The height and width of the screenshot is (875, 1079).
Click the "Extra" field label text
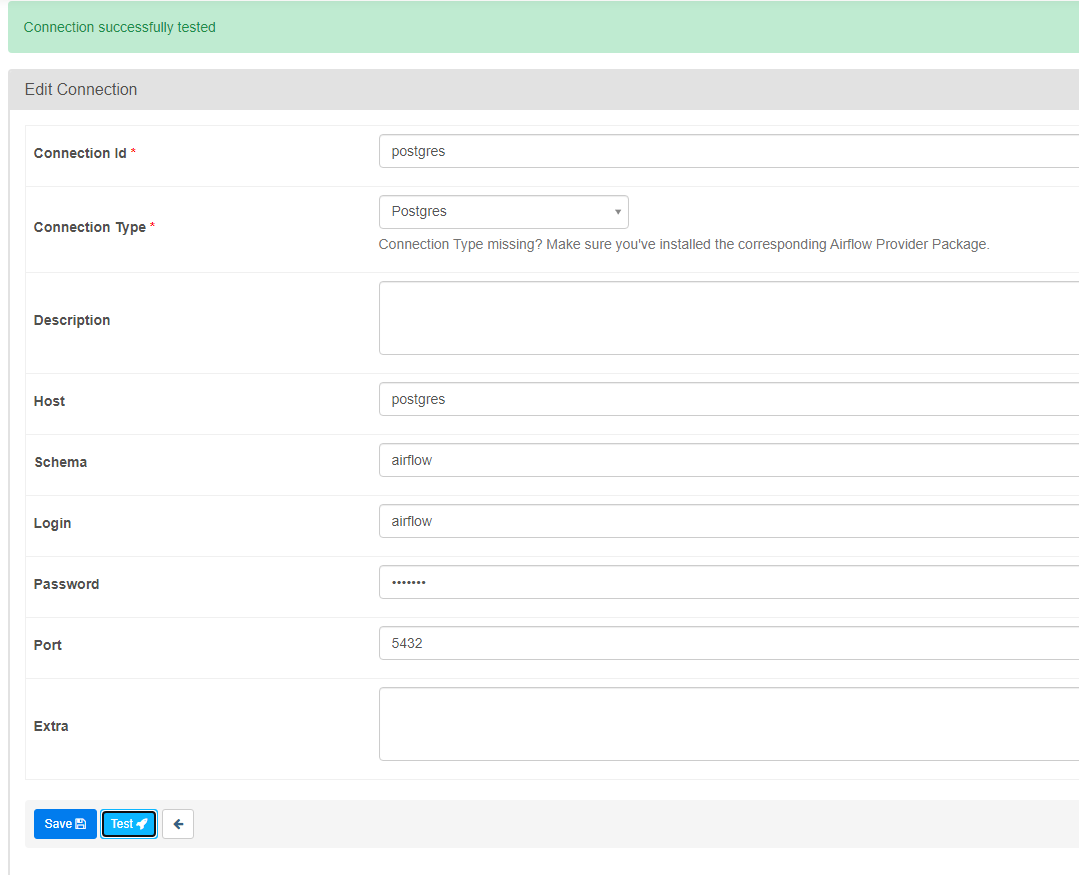51,726
